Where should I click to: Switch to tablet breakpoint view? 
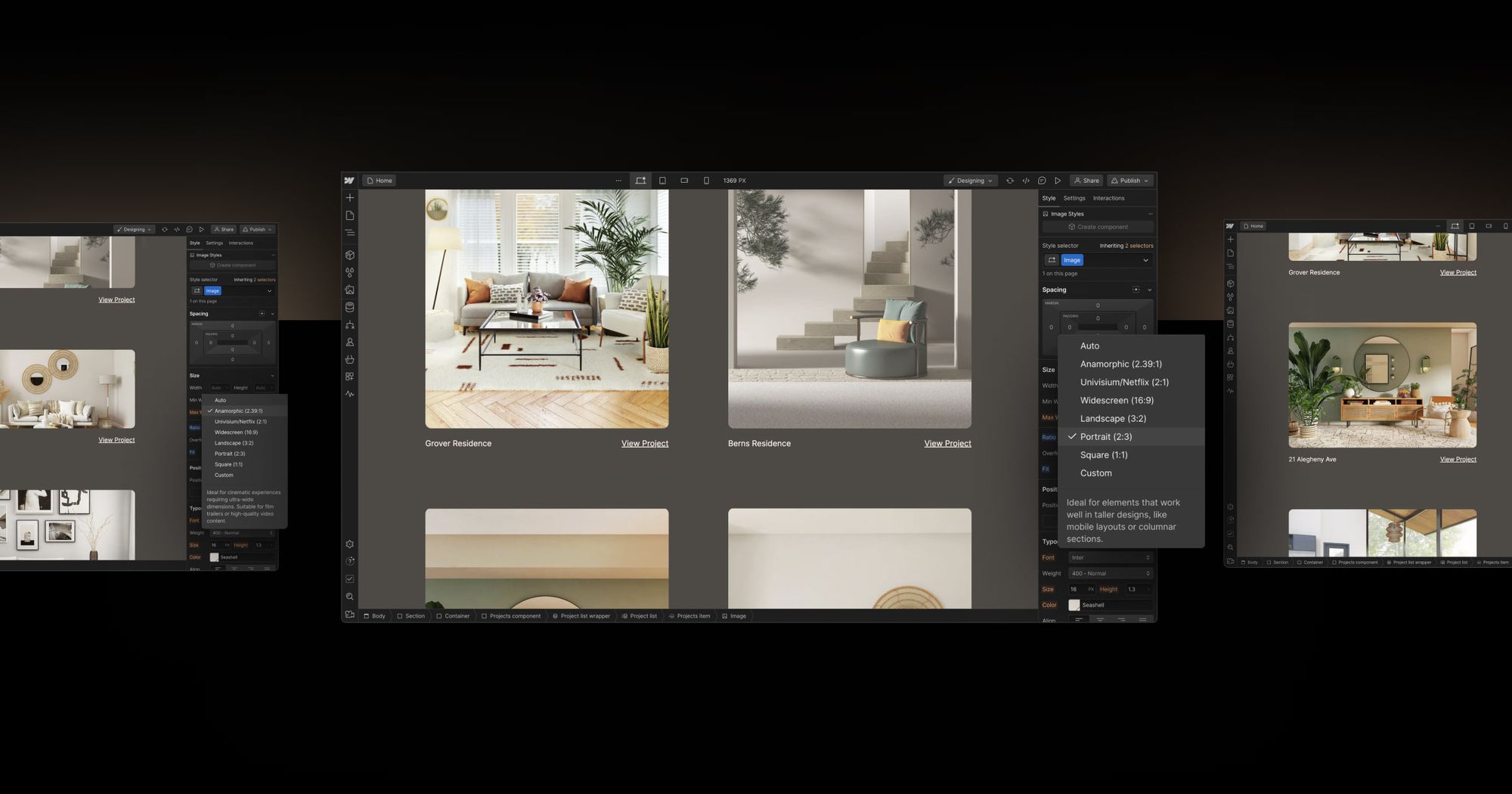(661, 180)
